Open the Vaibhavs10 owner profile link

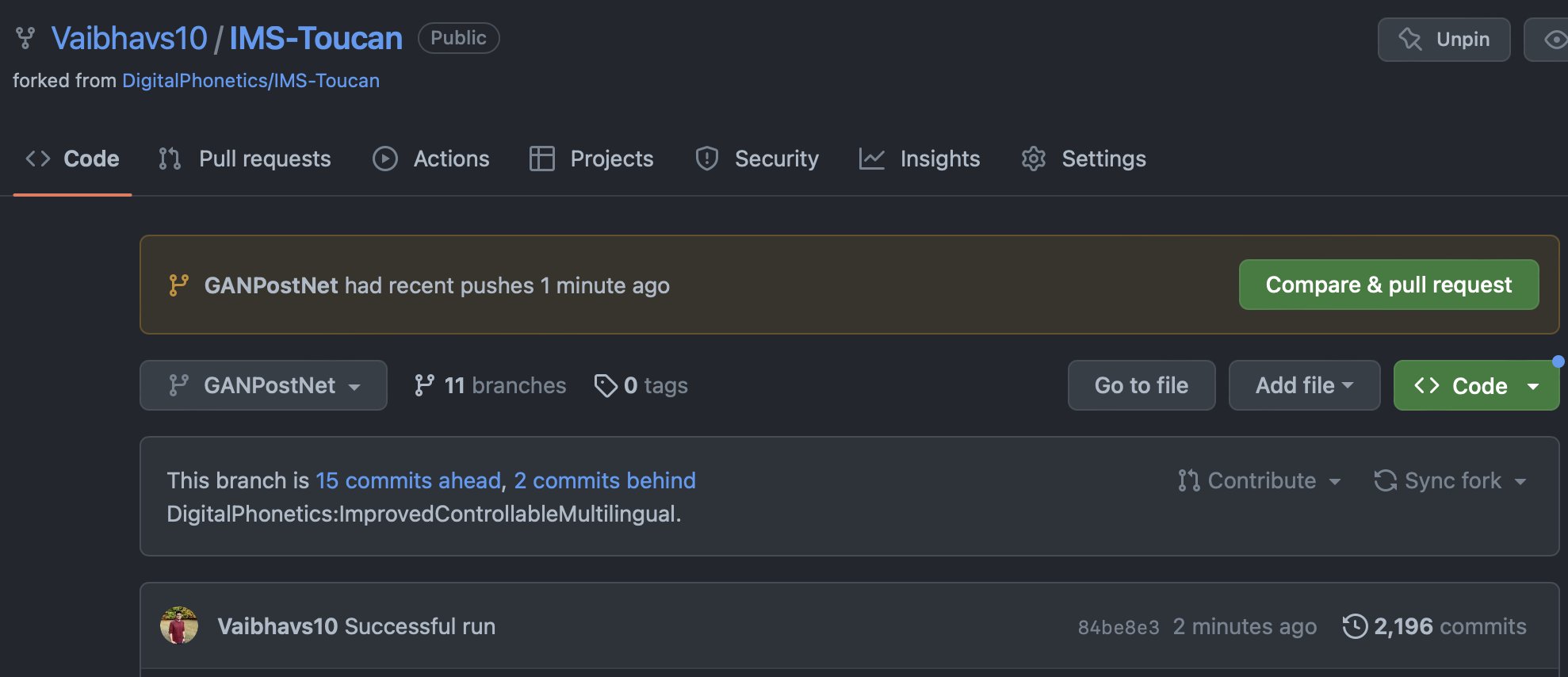point(129,38)
